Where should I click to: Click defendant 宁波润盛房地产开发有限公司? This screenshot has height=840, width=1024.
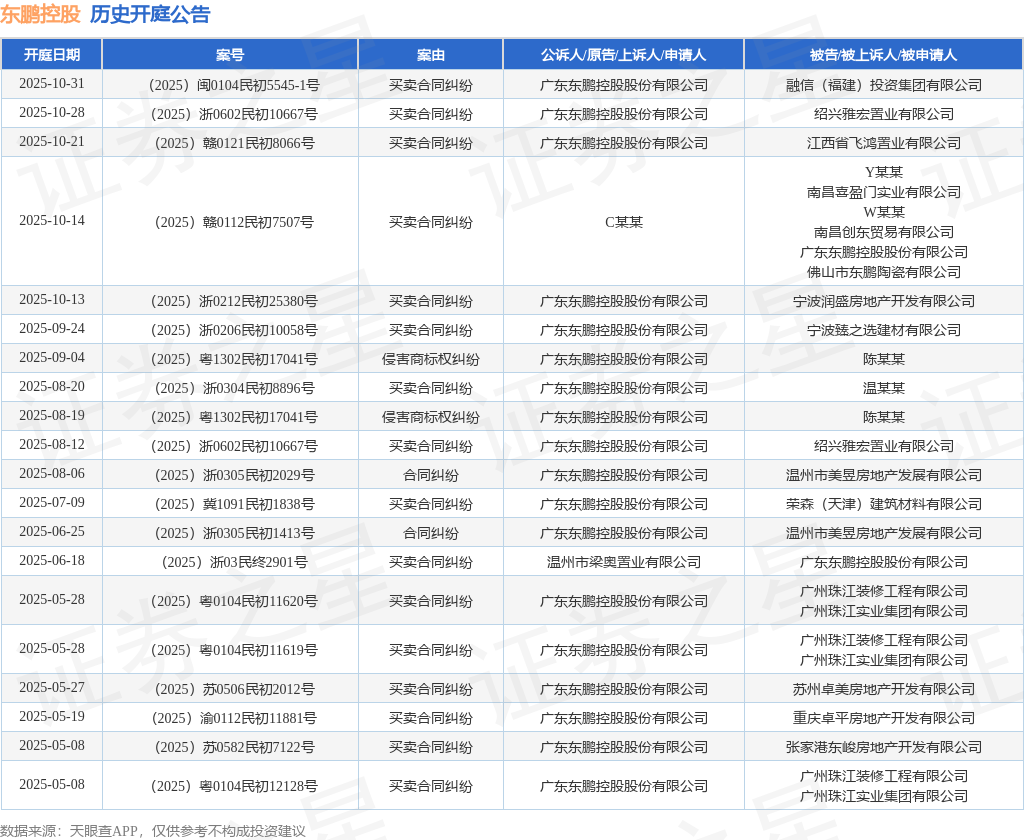coord(884,301)
